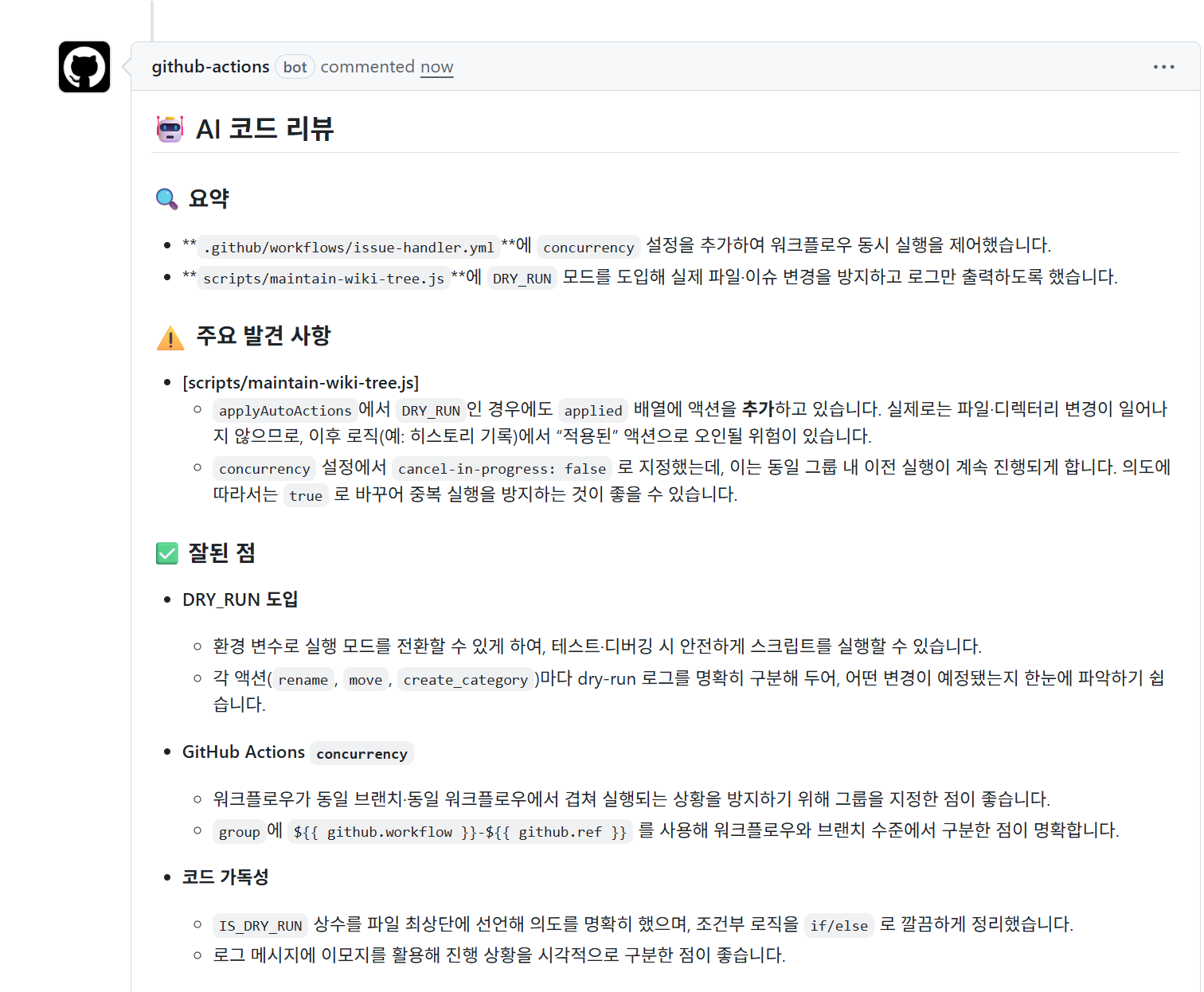The width and height of the screenshot is (1204, 992).
Task: Click the if/else inline code
Action: coord(838,926)
